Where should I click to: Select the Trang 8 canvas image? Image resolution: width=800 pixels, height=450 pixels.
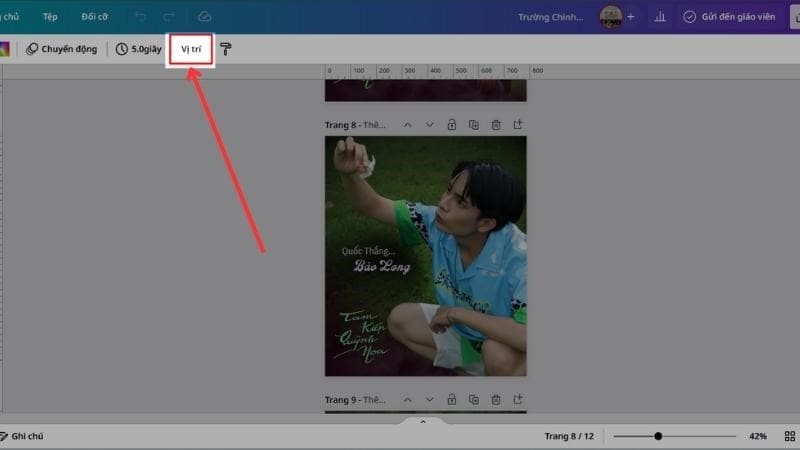426,256
